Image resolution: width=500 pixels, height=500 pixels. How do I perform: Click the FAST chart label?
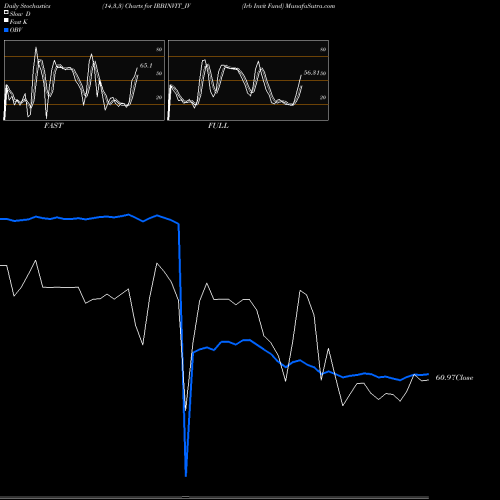(53, 125)
